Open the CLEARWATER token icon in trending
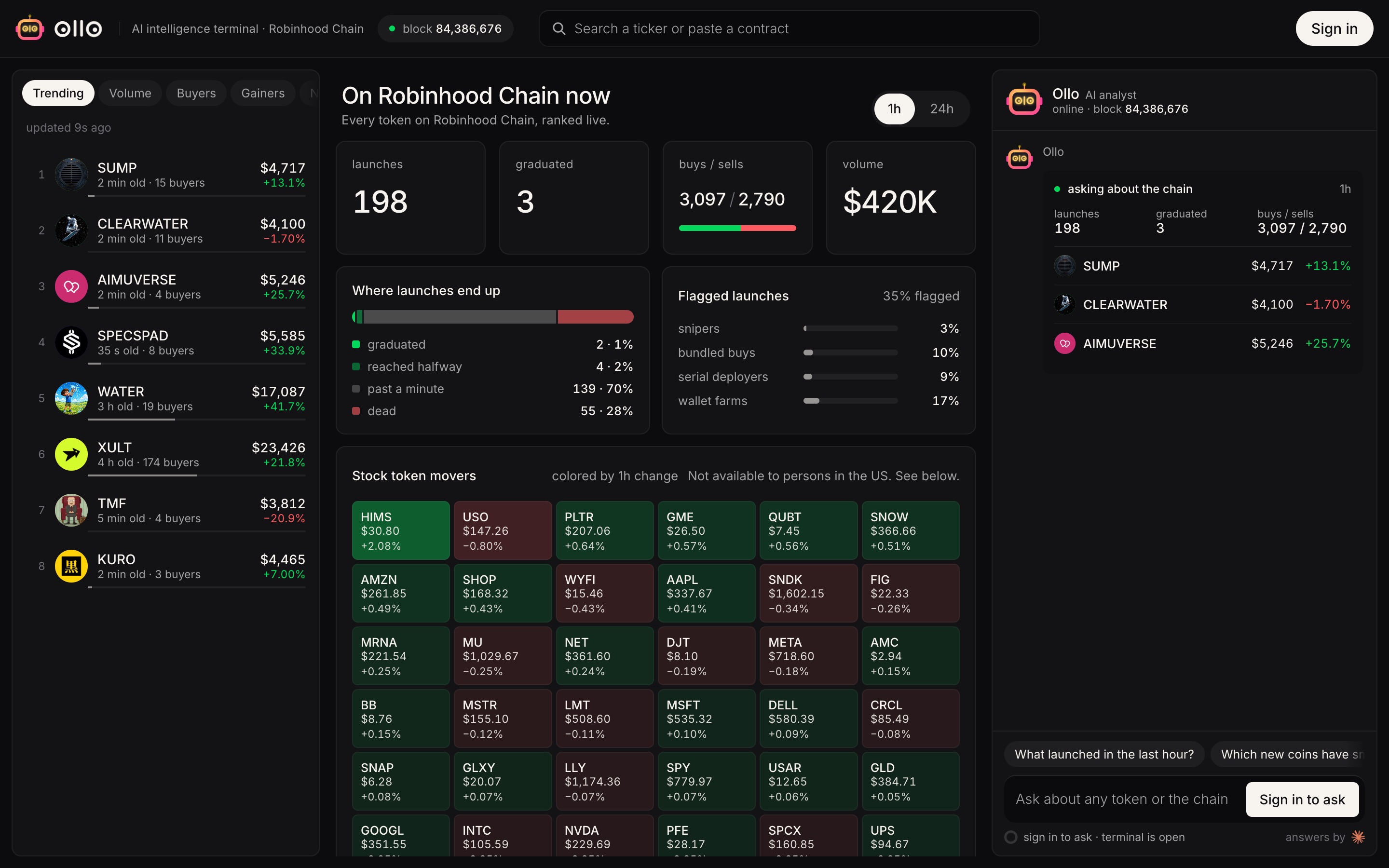Screen dimensions: 1389x868 [71, 230]
